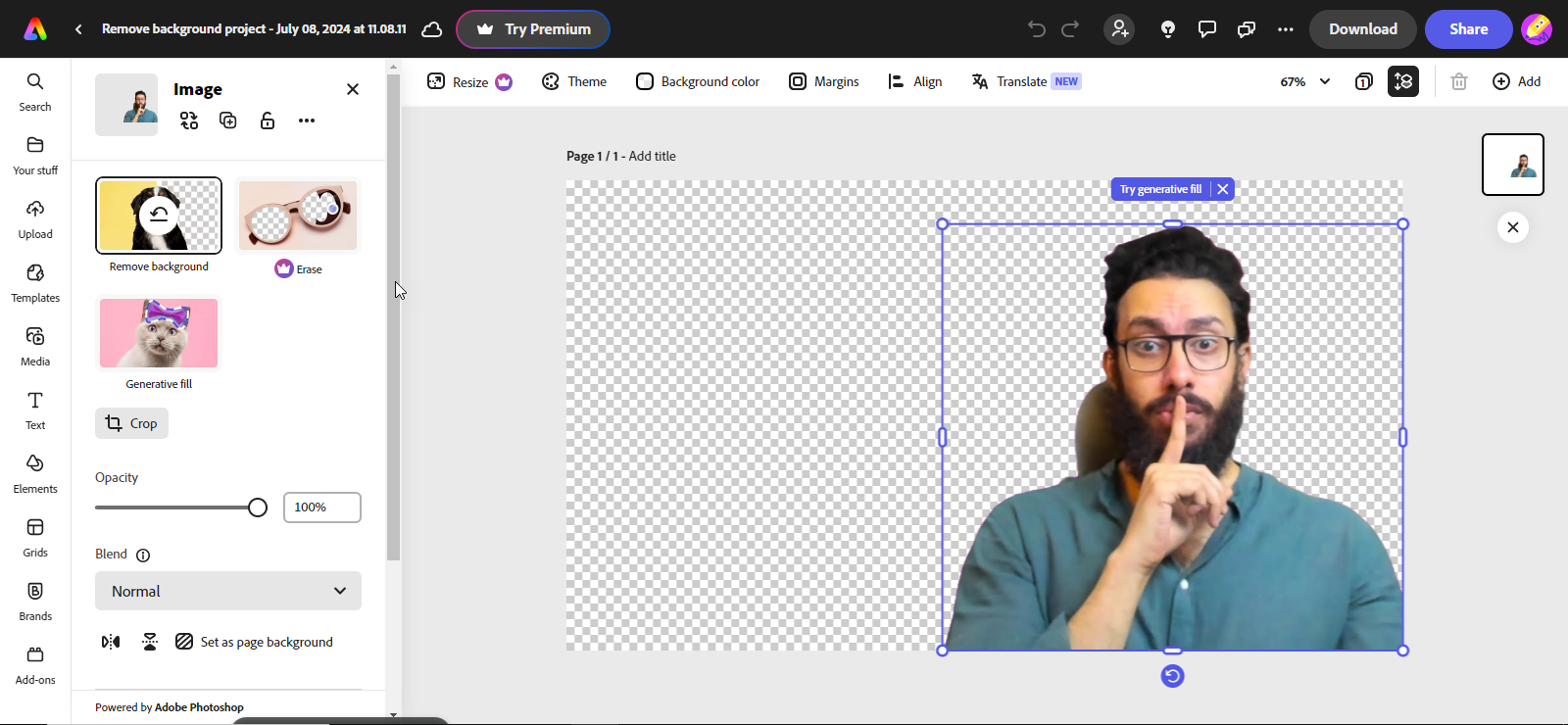Screen dimensions: 1568x725
Task: Open the Adobe Express home logo
Action: click(35, 29)
